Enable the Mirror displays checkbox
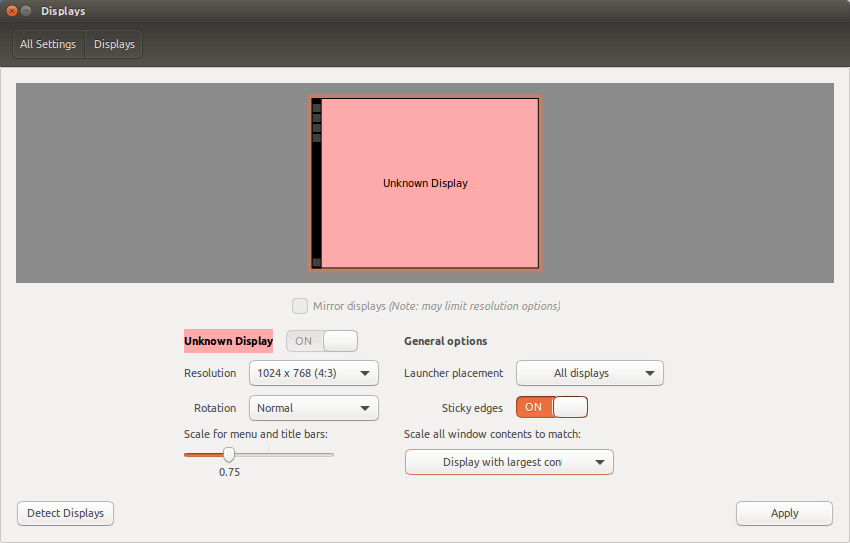The height and width of the screenshot is (543, 850). click(x=300, y=306)
